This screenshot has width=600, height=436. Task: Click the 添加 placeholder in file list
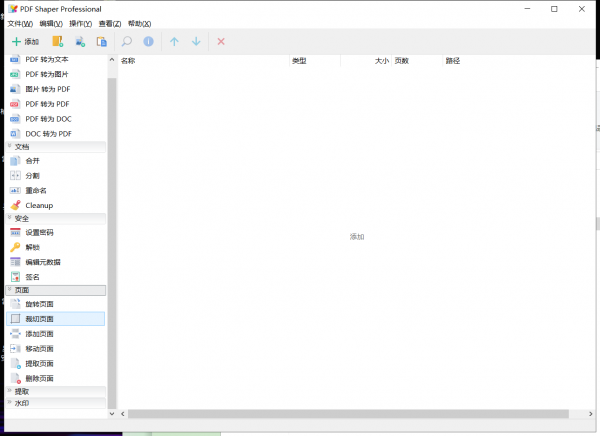pos(357,237)
